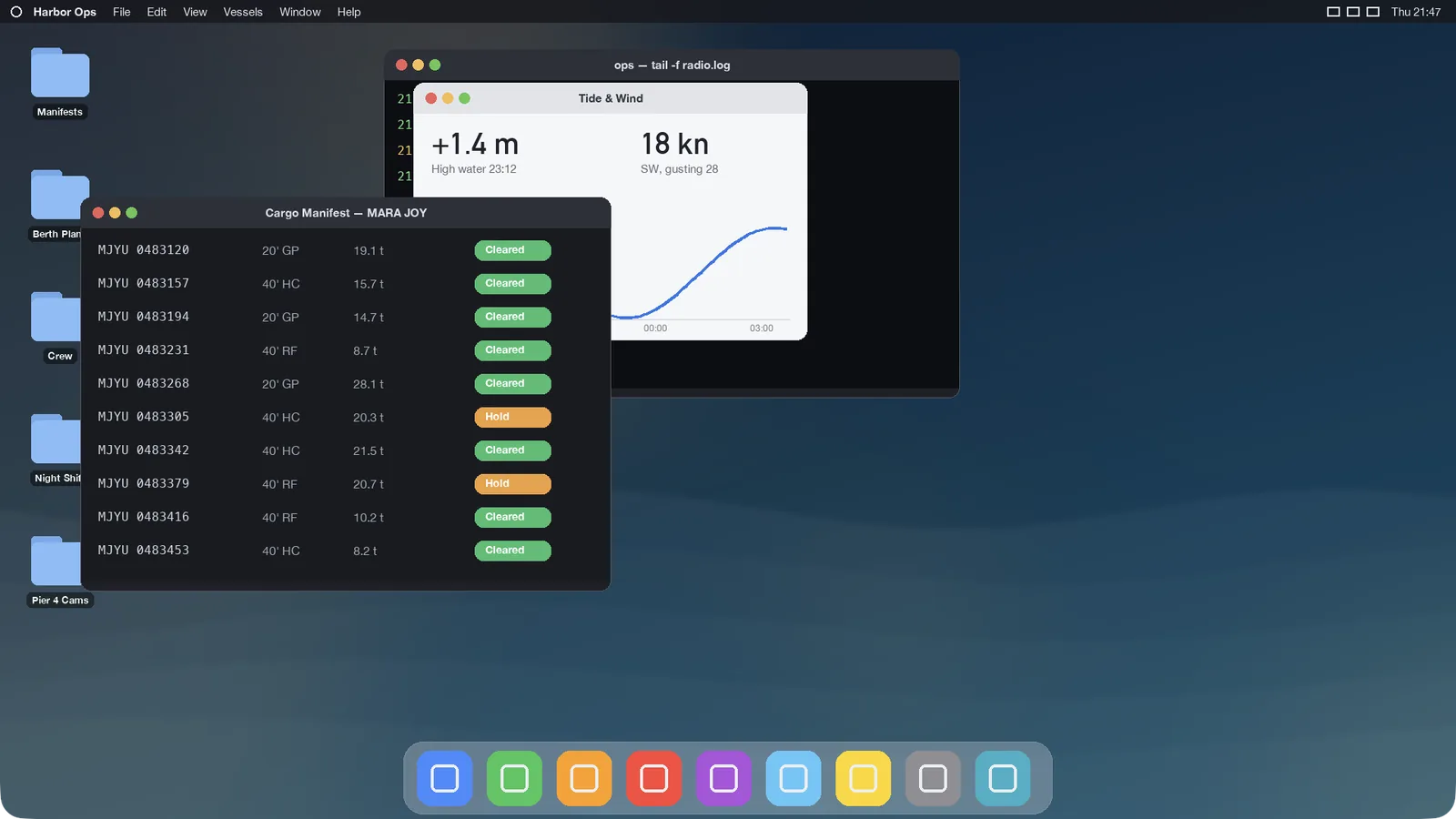Open the File menu
The width and height of the screenshot is (1456, 819).
(x=122, y=12)
